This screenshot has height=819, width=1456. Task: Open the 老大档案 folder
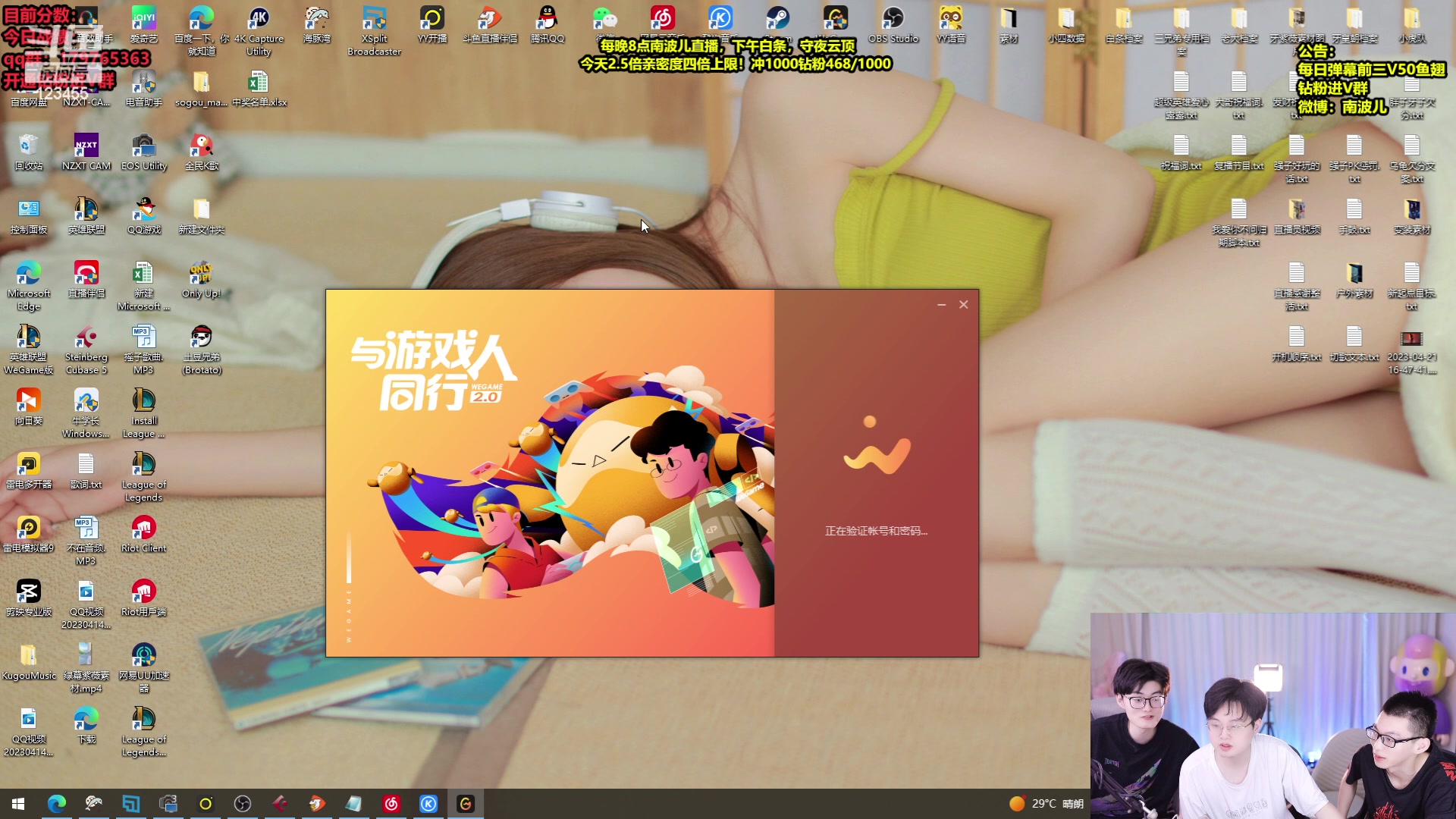click(1238, 24)
